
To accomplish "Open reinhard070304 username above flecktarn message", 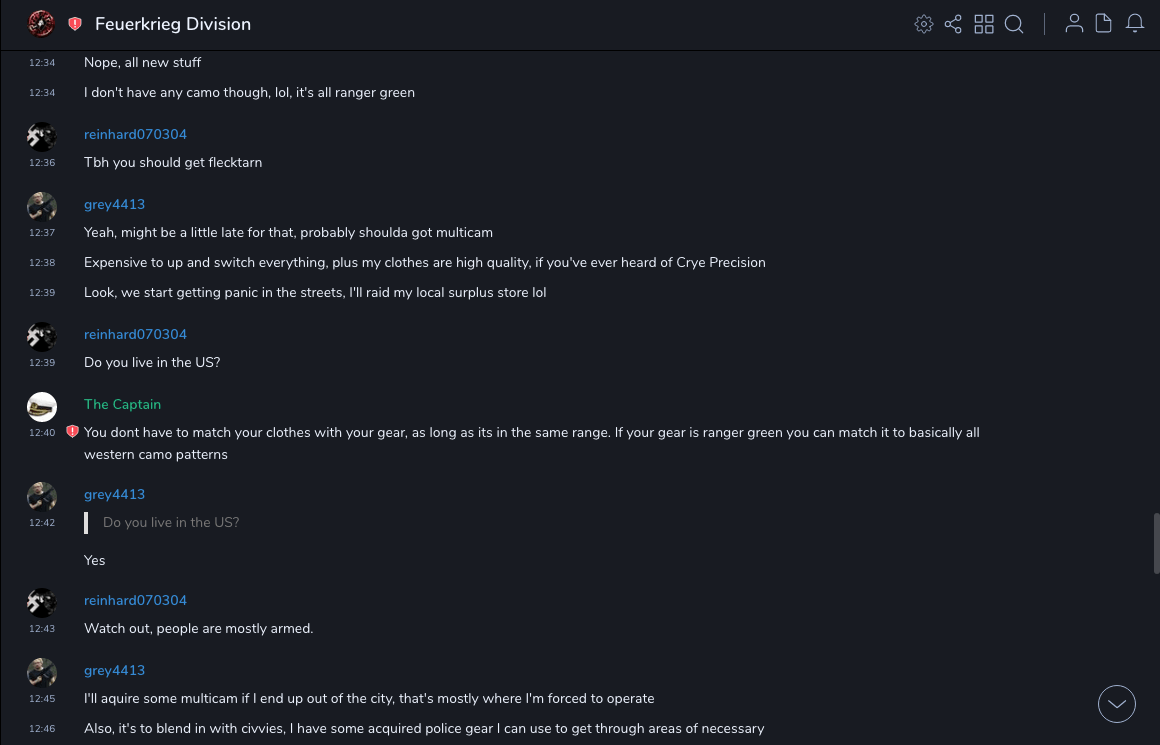I will tap(135, 134).
